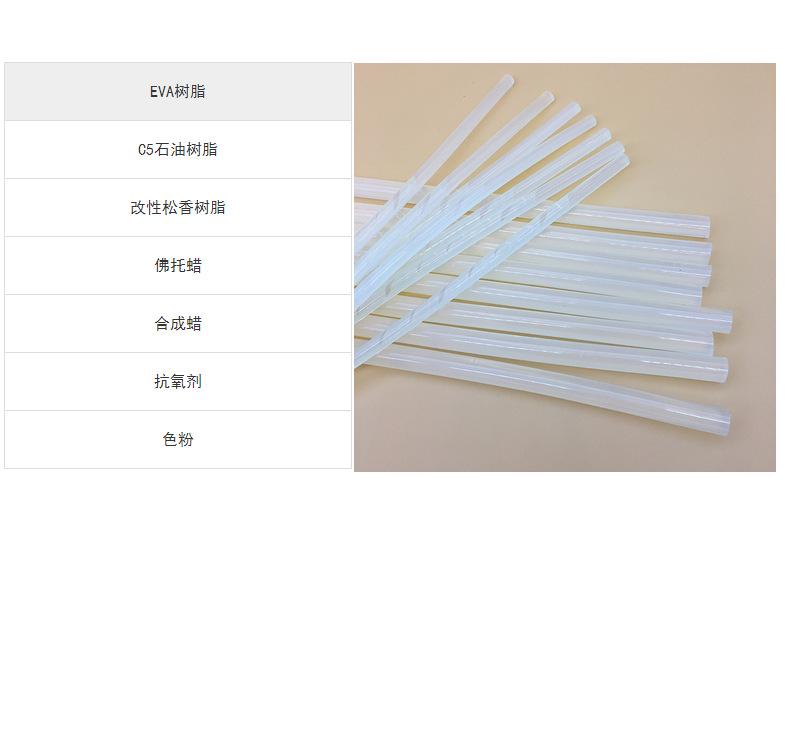Click the 佛托蜡 table cell

[x=178, y=265]
